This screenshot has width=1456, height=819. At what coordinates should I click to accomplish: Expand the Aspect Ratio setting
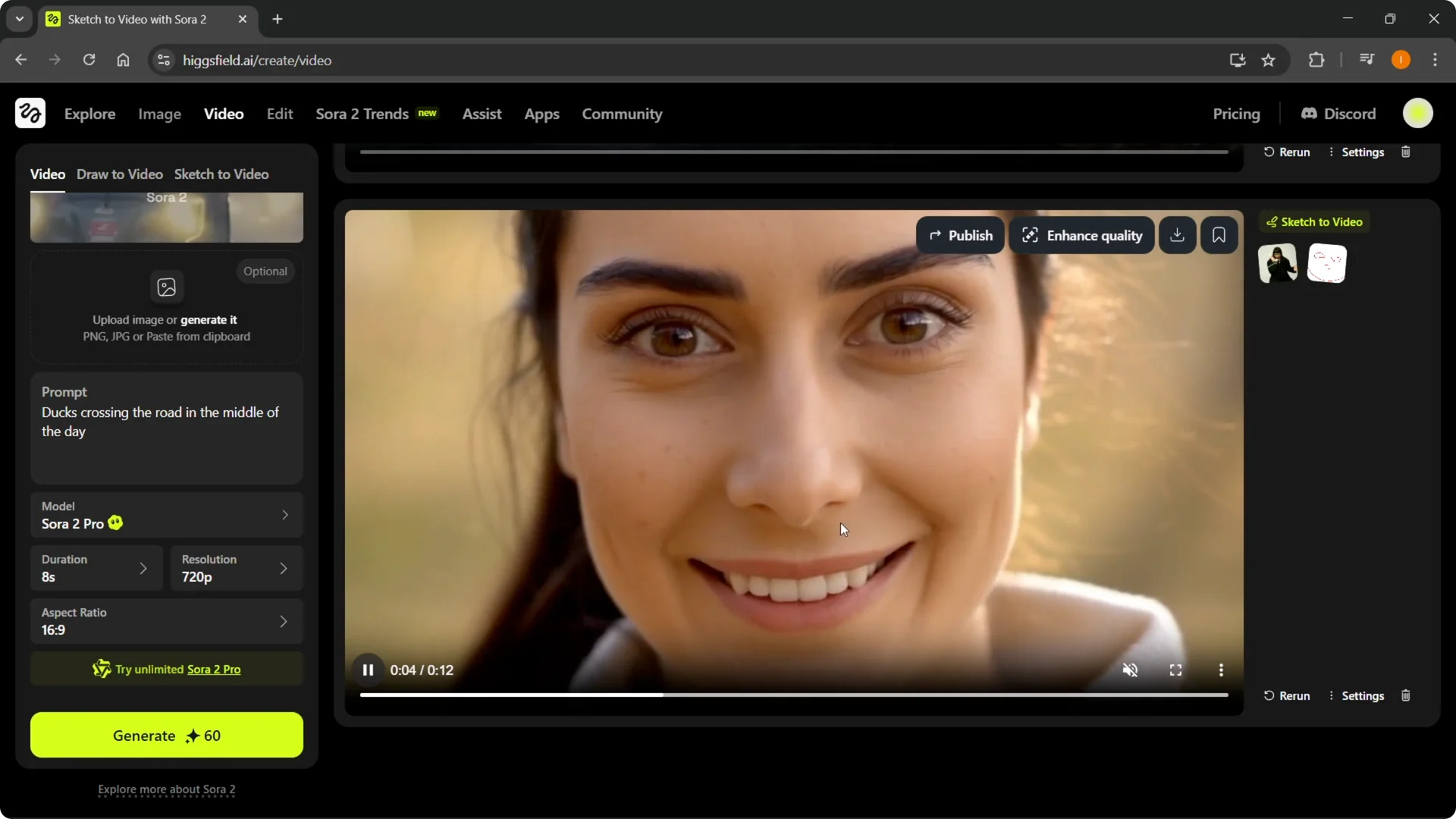point(166,621)
